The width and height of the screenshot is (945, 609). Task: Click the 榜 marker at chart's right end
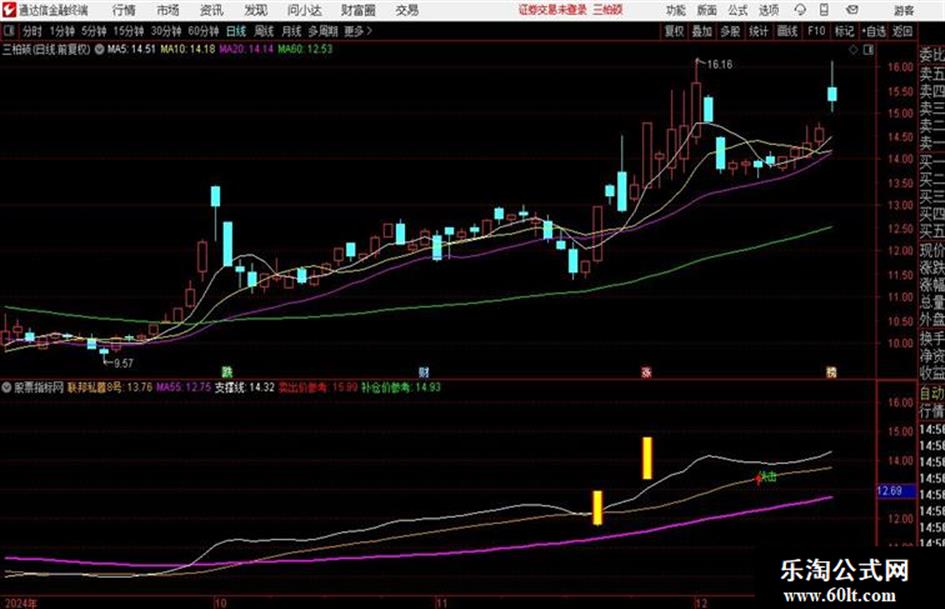pyautogui.click(x=831, y=372)
